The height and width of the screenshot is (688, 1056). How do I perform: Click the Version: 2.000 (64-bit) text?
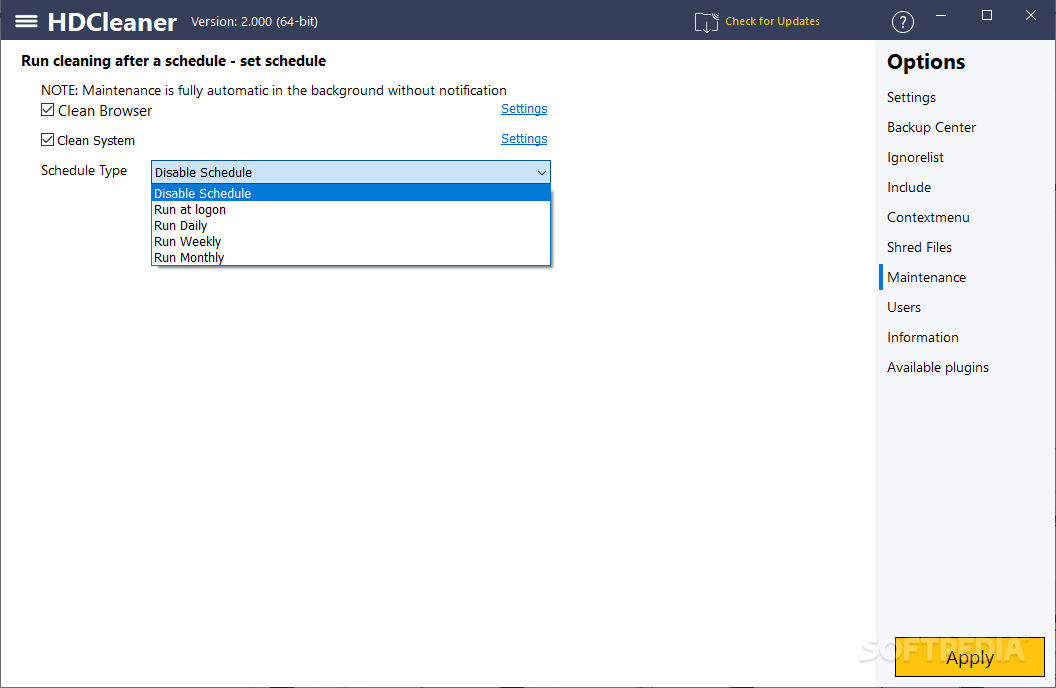(x=254, y=22)
